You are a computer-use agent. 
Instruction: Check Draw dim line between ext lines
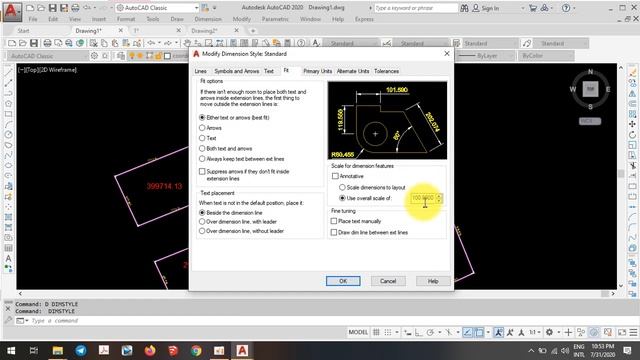(x=334, y=232)
